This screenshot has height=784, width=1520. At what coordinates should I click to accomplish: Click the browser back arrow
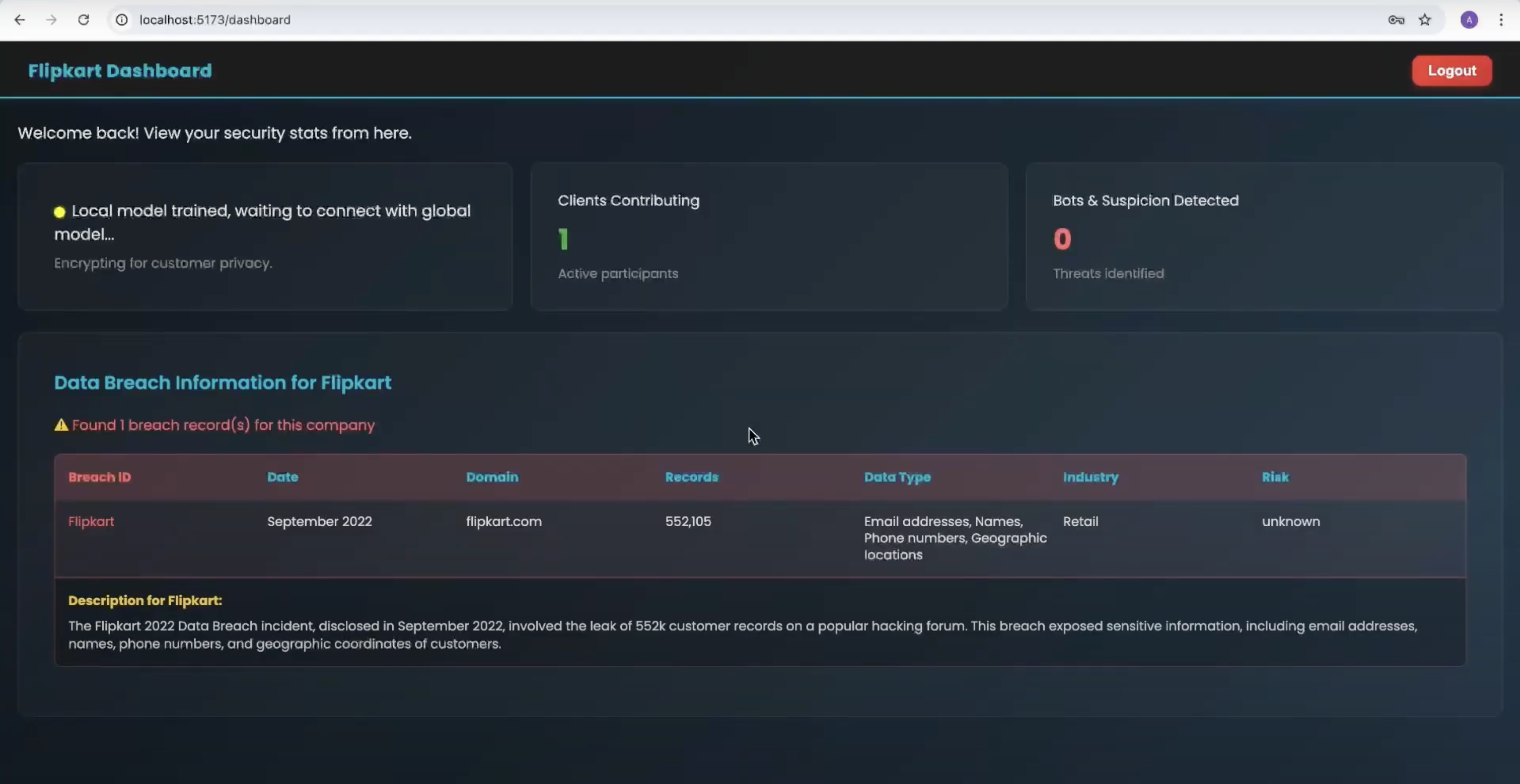coord(20,20)
